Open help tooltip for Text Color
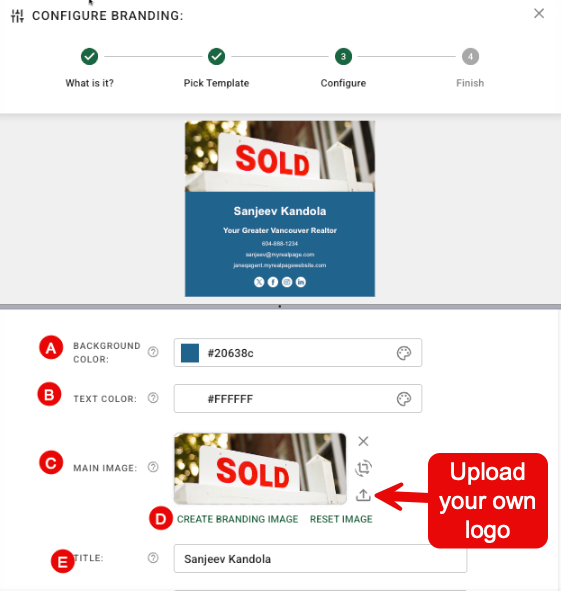 pos(153,398)
